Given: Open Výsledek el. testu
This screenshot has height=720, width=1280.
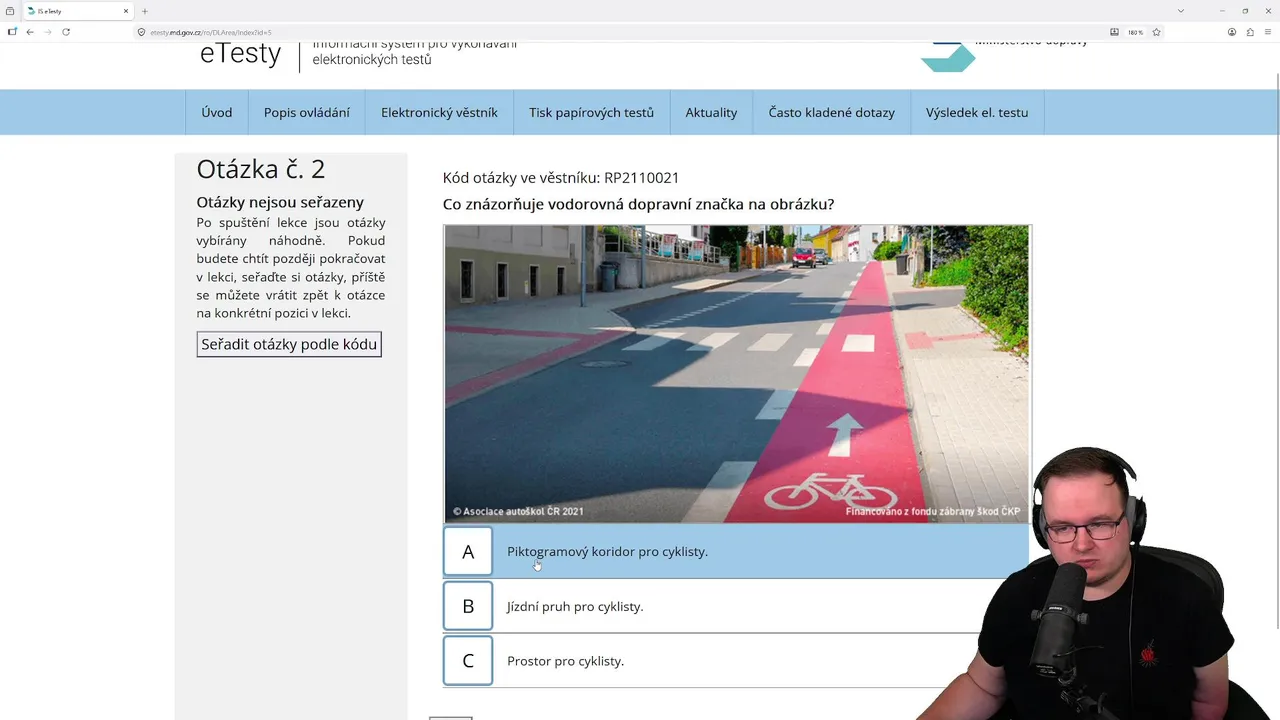Looking at the screenshot, I should (977, 112).
